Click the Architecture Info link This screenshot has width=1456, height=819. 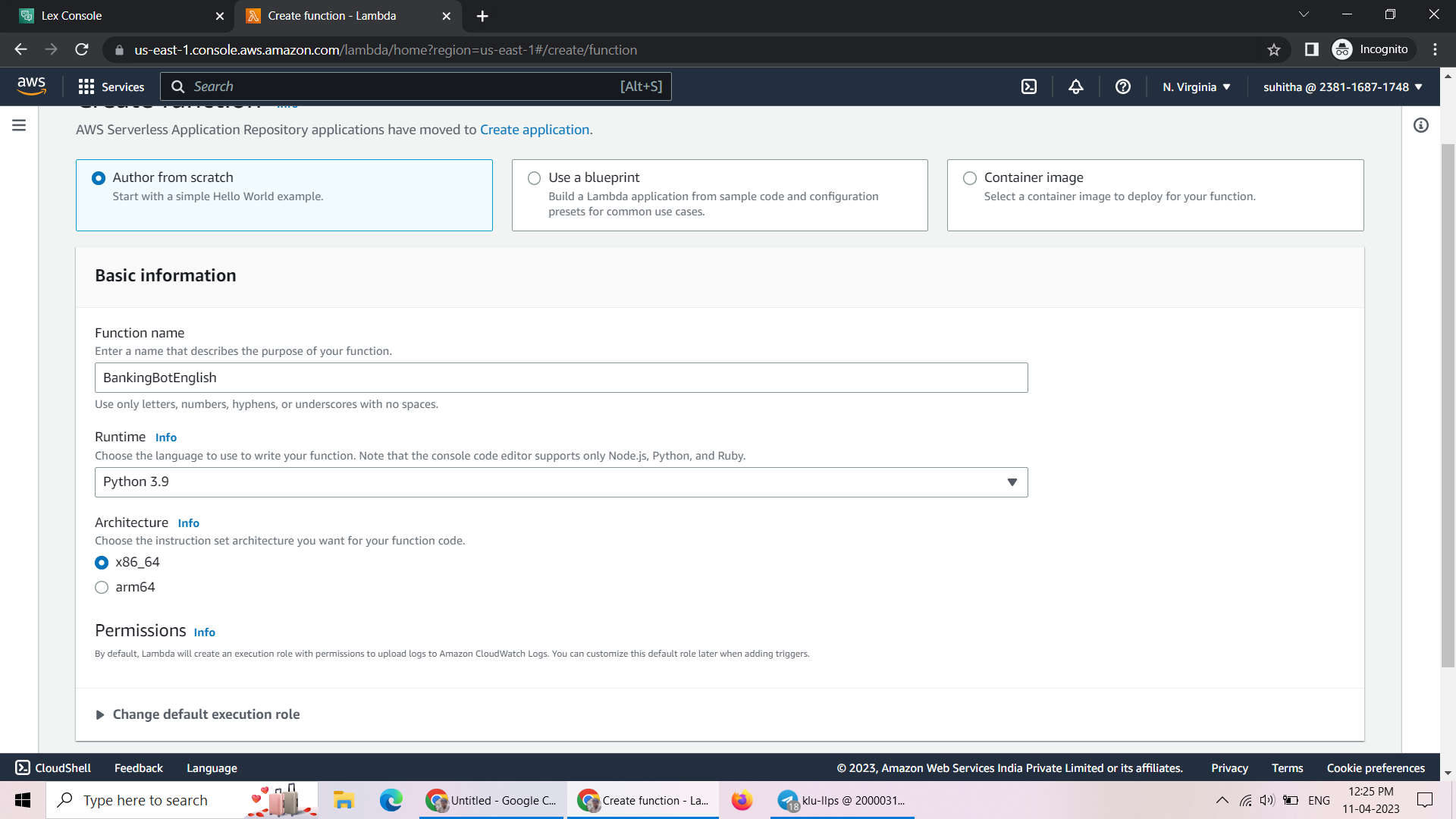click(x=188, y=522)
